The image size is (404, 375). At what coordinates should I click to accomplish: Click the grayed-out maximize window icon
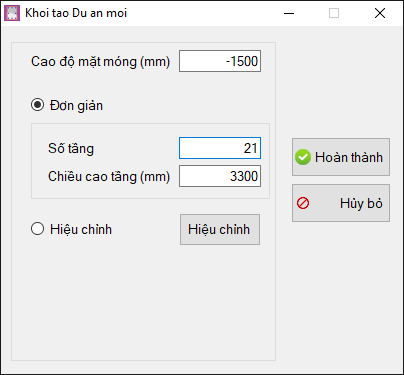[x=334, y=13]
